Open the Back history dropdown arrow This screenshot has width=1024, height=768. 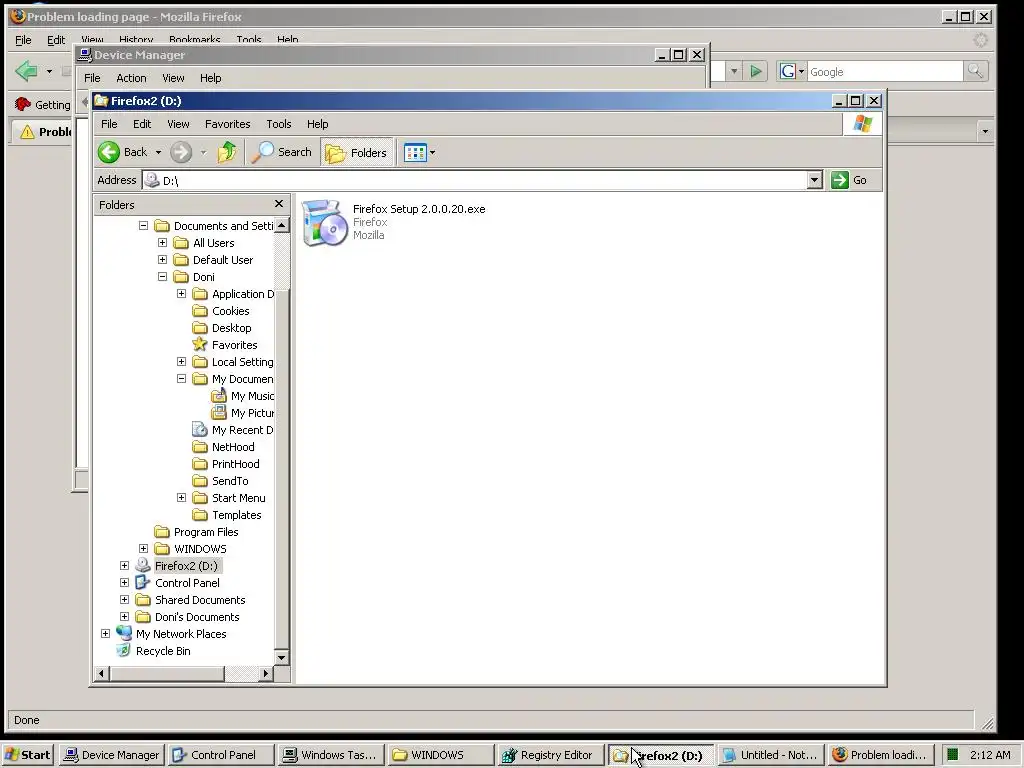coord(158,152)
